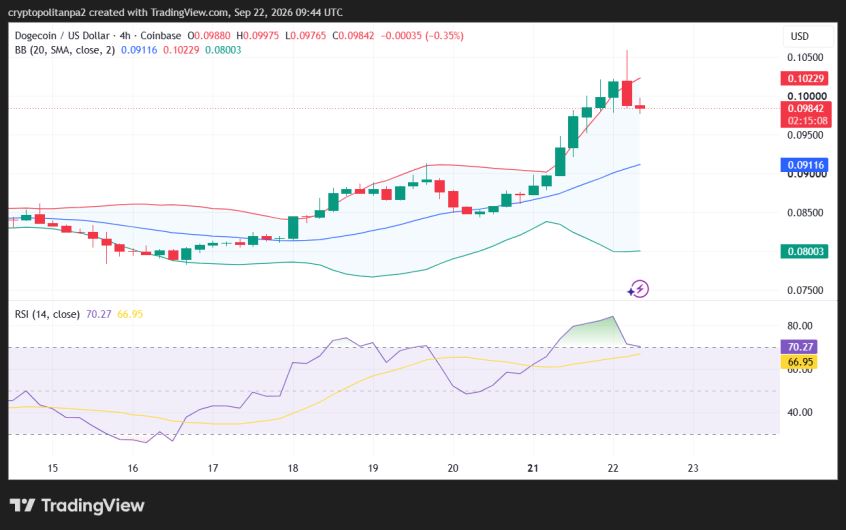Click the 40.00 RSI axis label
846x530 pixels.
(800, 412)
